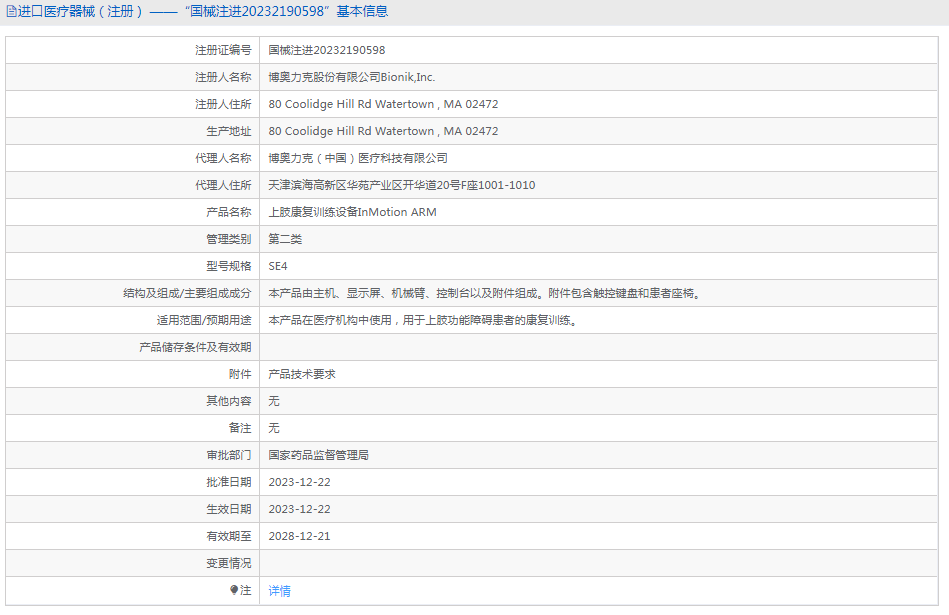The height and width of the screenshot is (615, 949).
Task: Click the 代理人名称 label
Action: coord(223,158)
